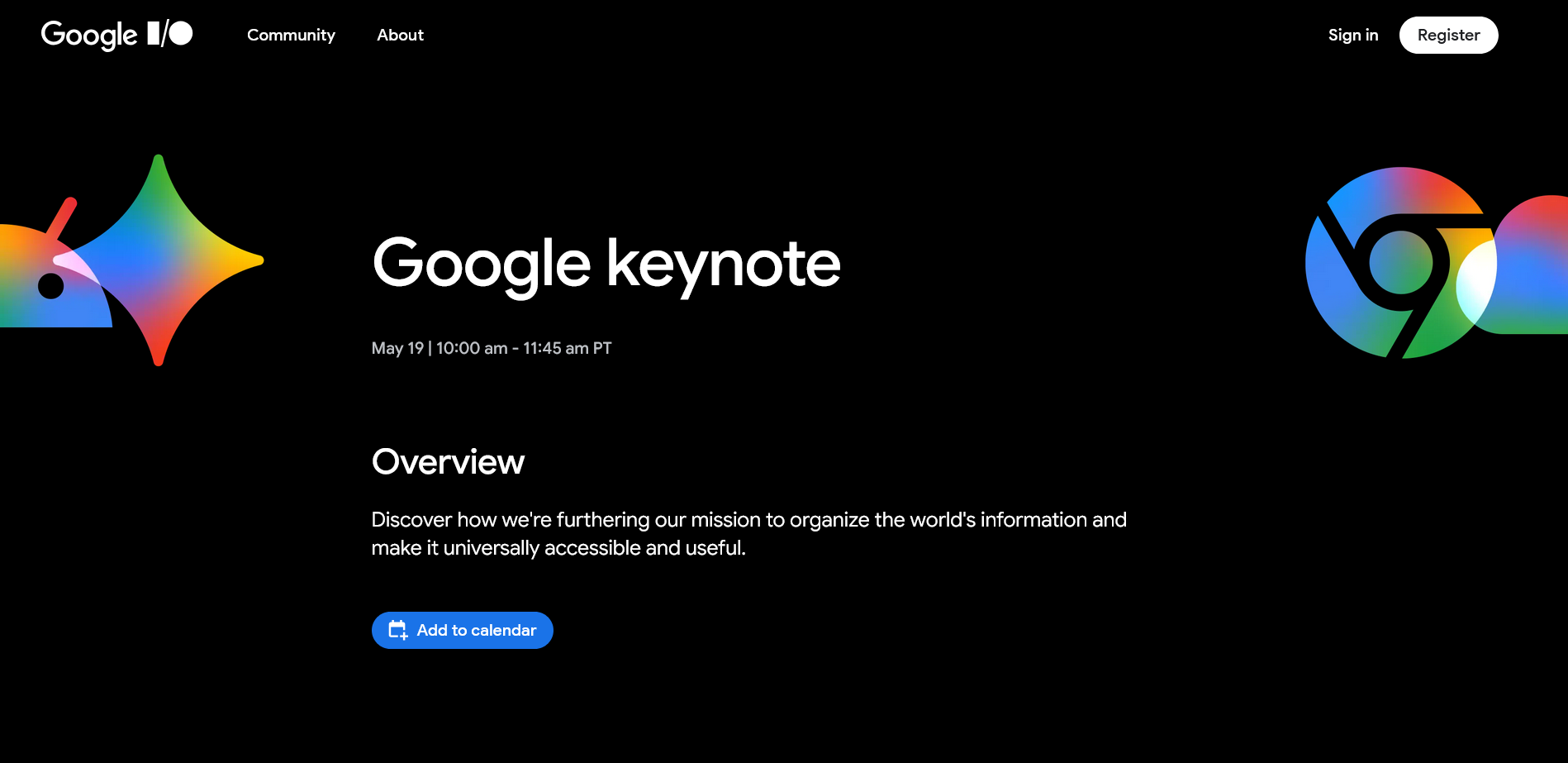Go to Sign in
The height and width of the screenshot is (763, 1568).
(x=1352, y=35)
